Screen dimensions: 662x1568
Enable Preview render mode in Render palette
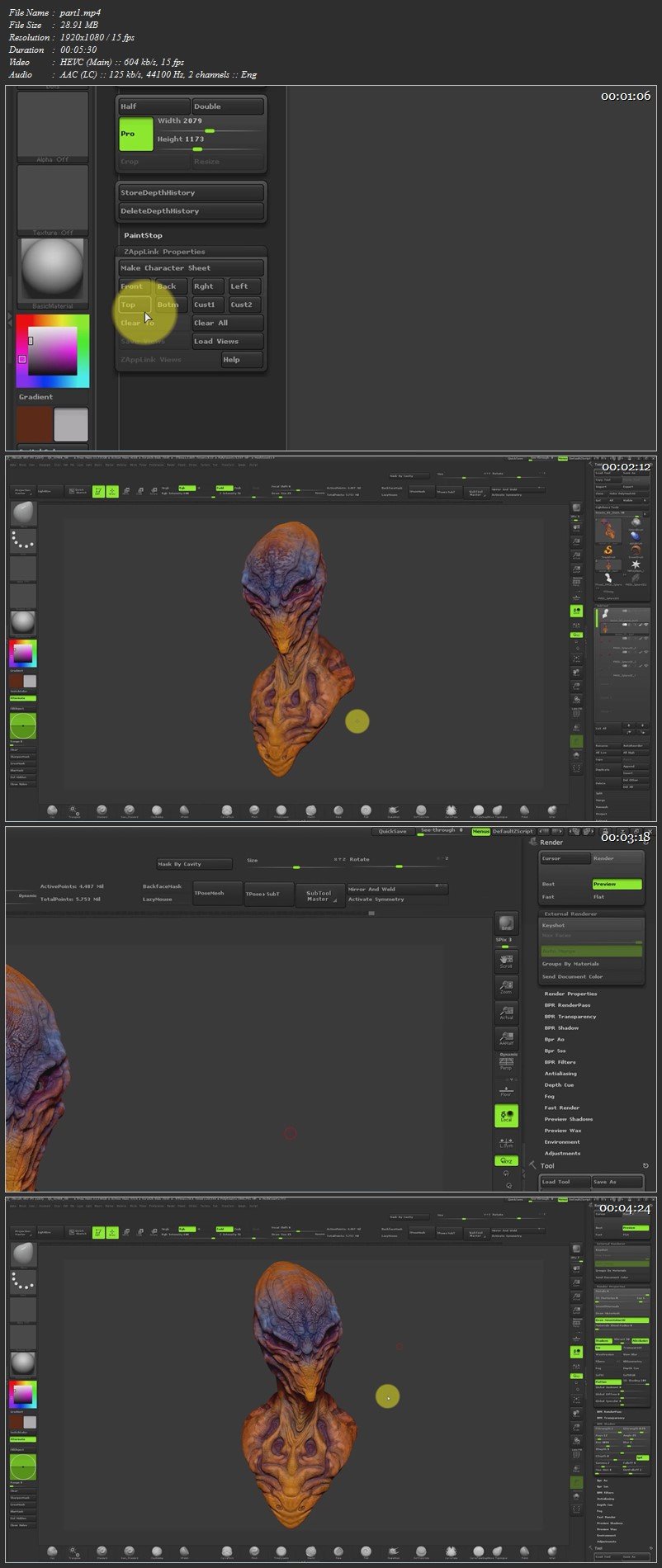(616, 884)
